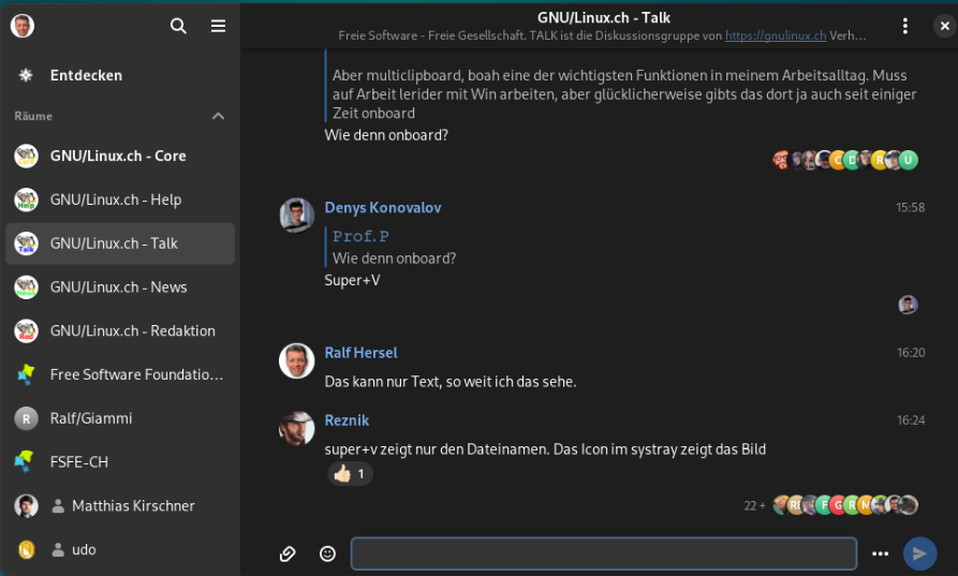Select the GNU/Linux.ch - Talk room
Viewport: 958px width, 576px height.
(x=120, y=243)
